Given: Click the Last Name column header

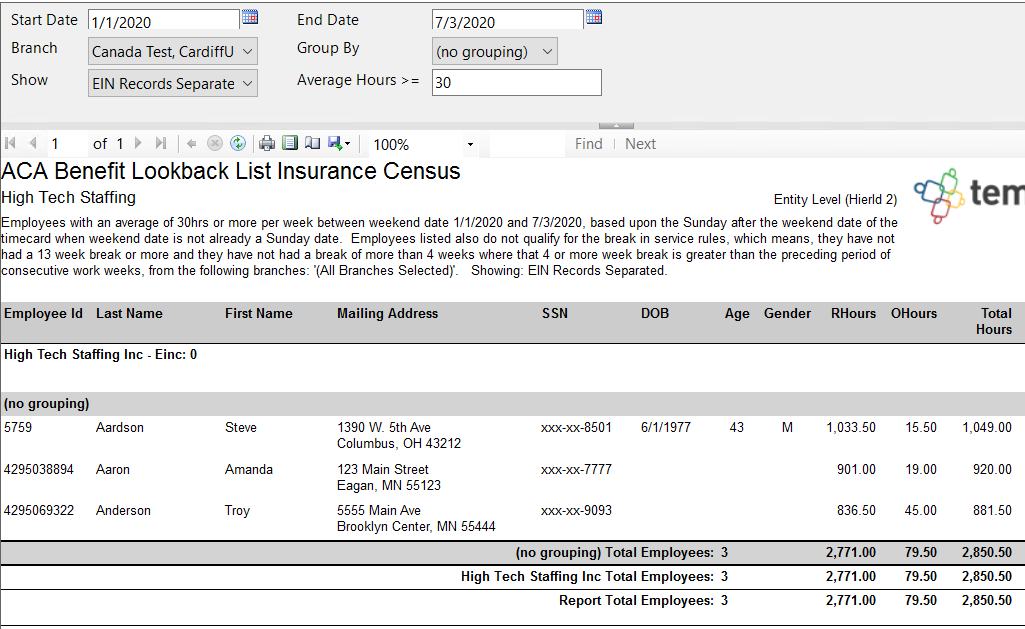Looking at the screenshot, I should click(129, 313).
